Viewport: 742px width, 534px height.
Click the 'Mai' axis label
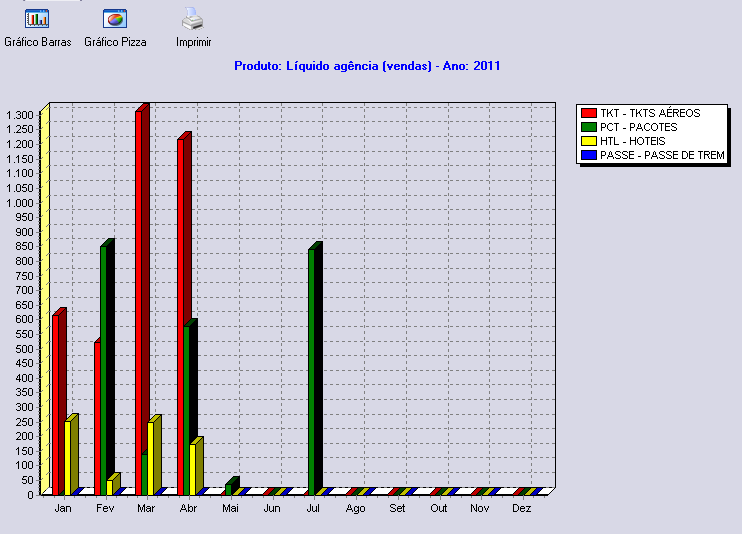[x=230, y=508]
